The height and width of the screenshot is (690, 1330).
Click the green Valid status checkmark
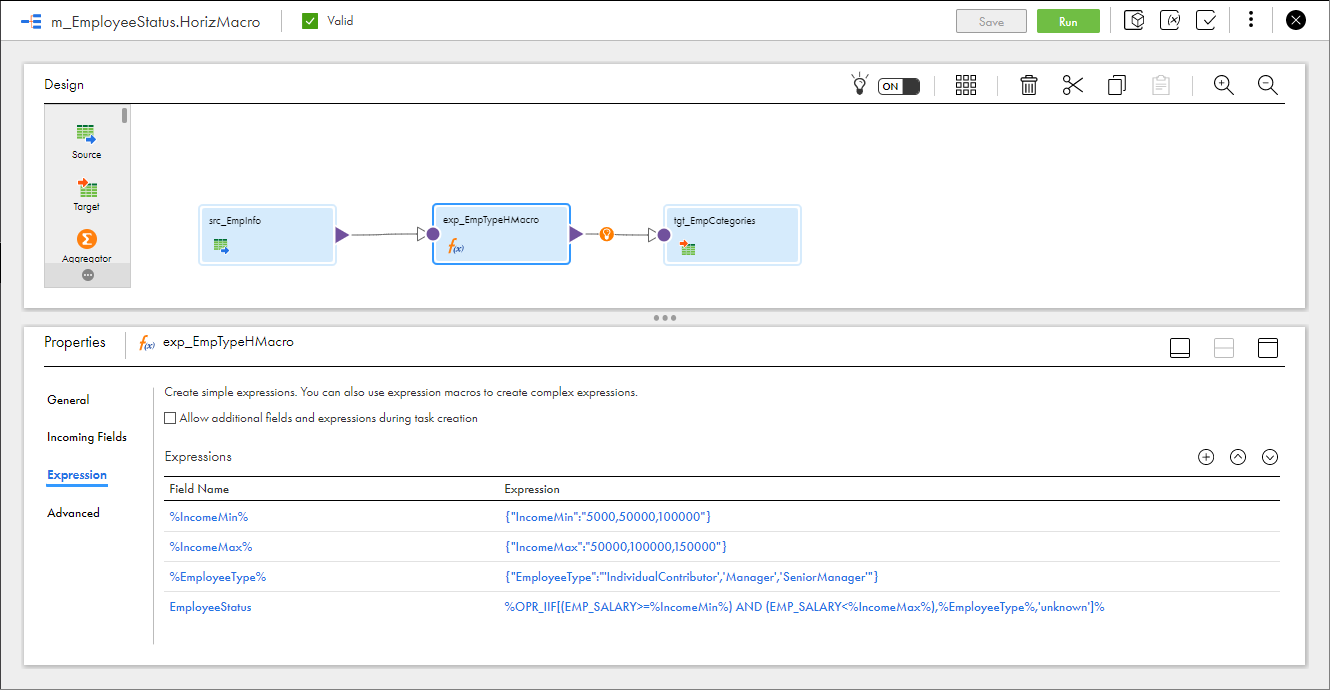coord(310,21)
